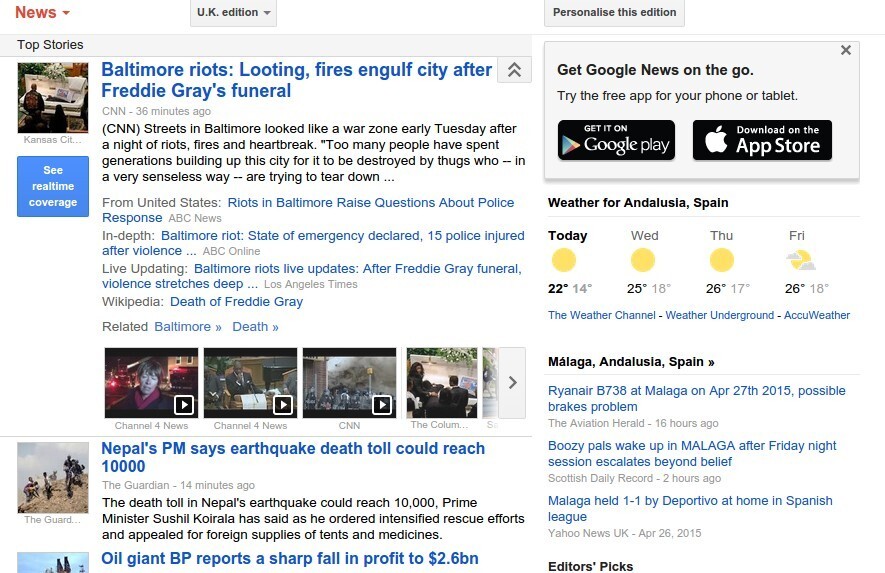Viewport: 885px width, 573px height.
Task: Open AccuWeather link
Action: (817, 316)
